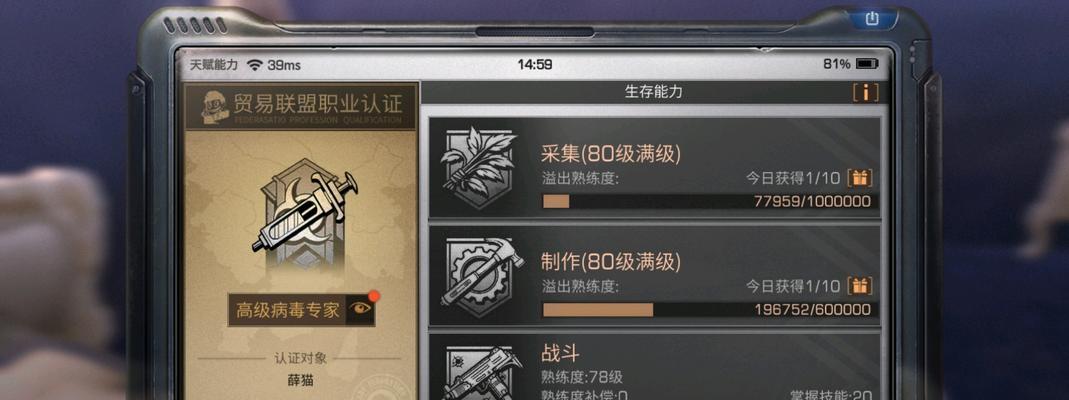Open the 战斗 skill entry
Viewport: 1069px width, 400px height.
pyautogui.click(x=654, y=366)
